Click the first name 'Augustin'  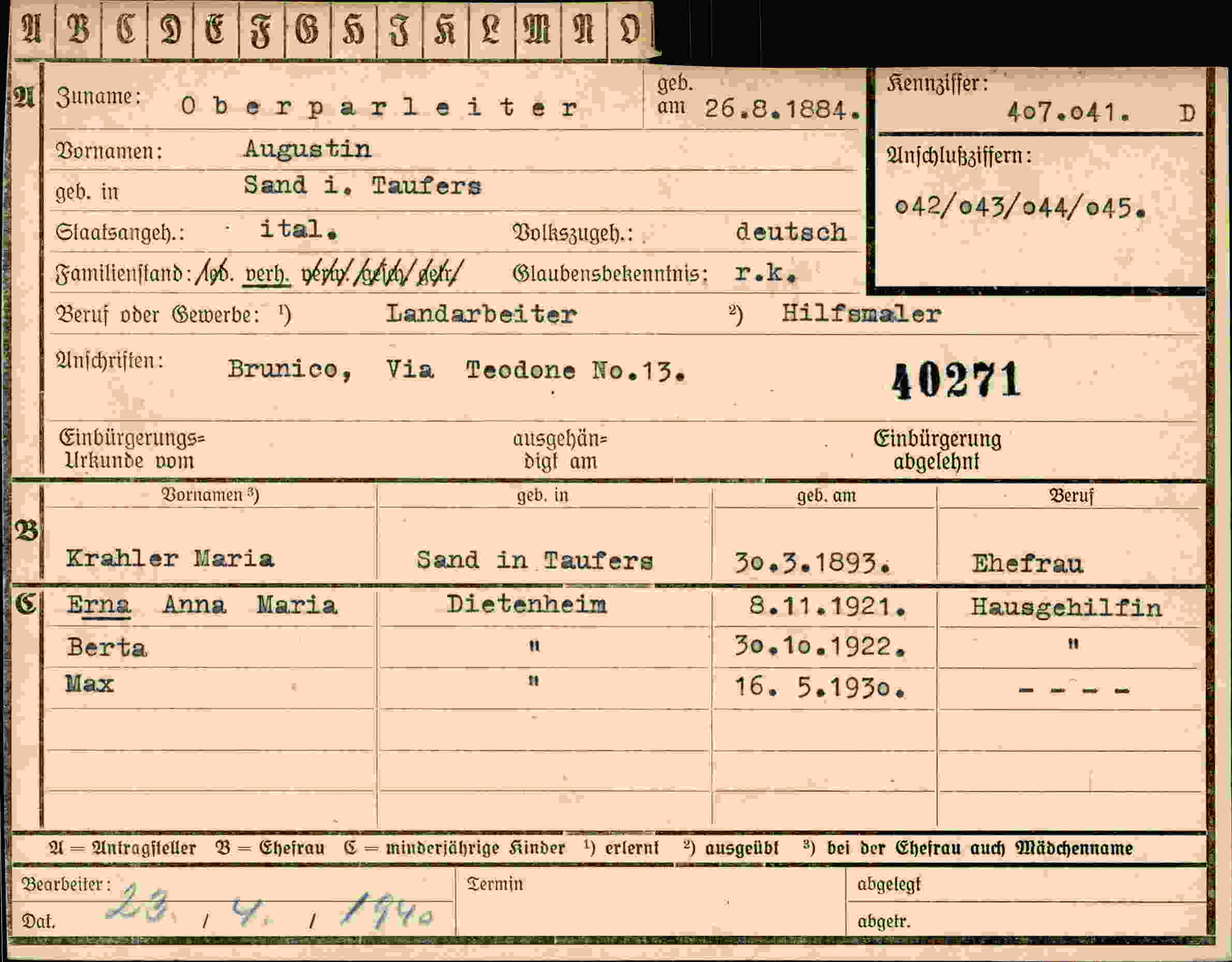(x=307, y=150)
